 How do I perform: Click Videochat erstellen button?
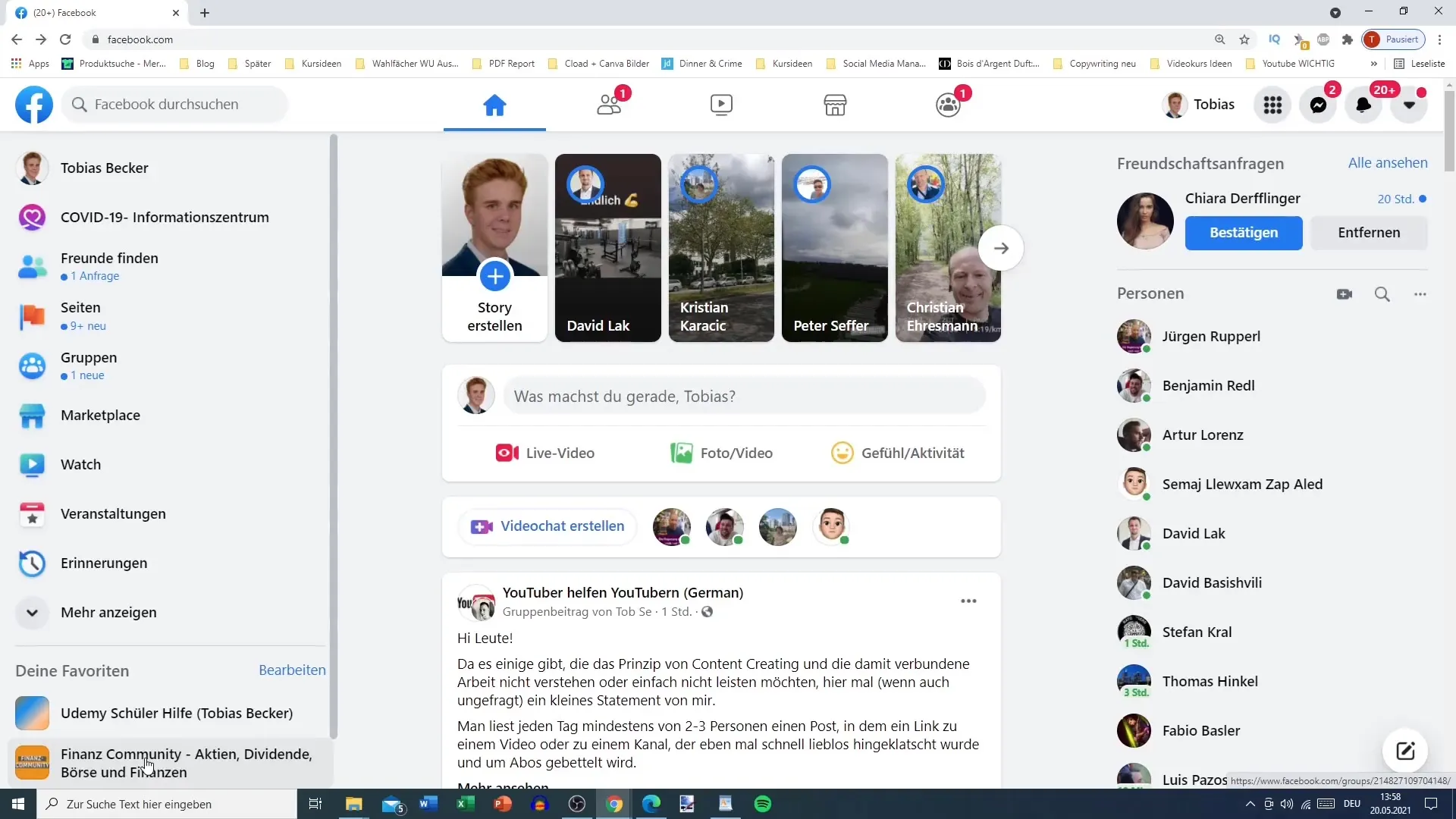[548, 526]
